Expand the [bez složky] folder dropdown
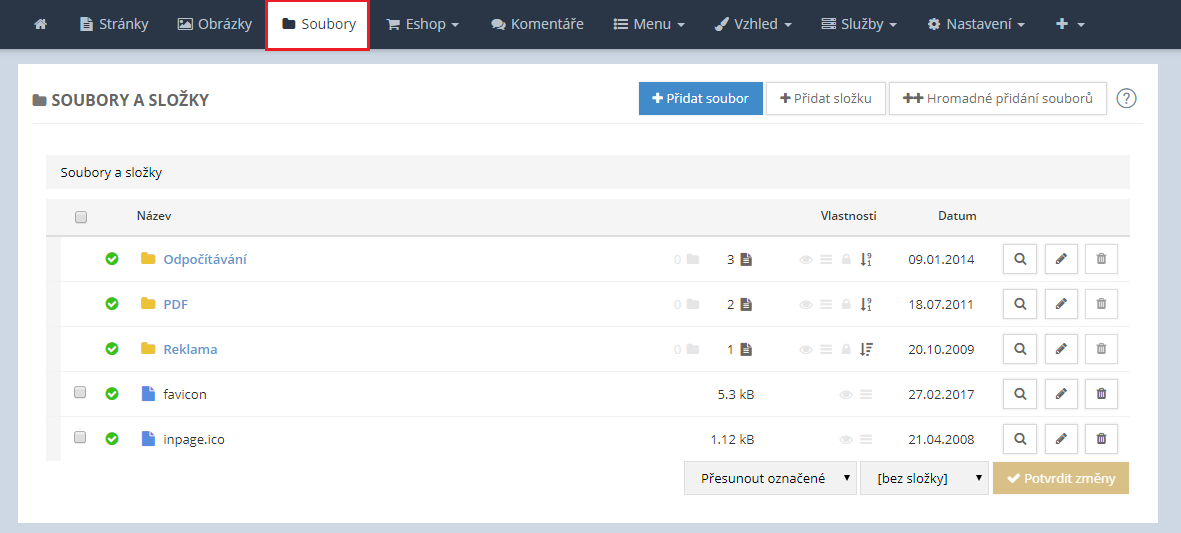1181x533 pixels. (x=924, y=478)
